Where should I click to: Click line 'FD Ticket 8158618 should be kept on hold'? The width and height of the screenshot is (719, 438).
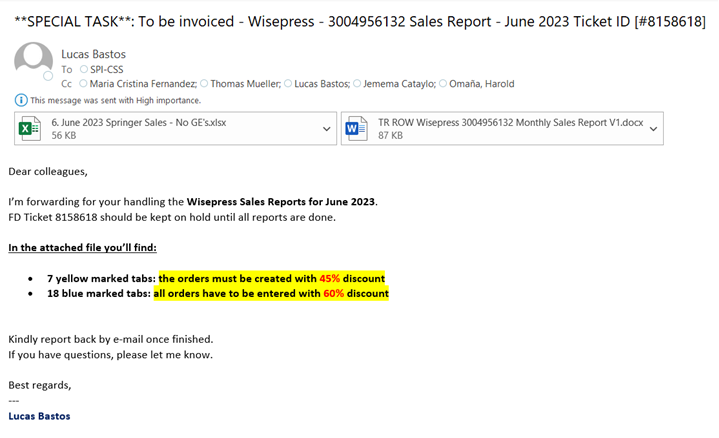(x=172, y=217)
